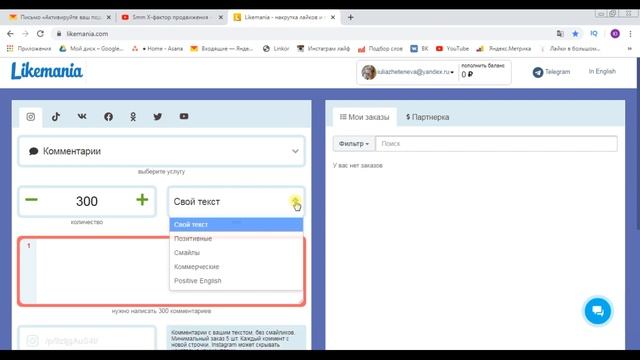Decrease quantity with the minus button
Image resolution: width=640 pixels, height=360 pixels.
click(31, 200)
